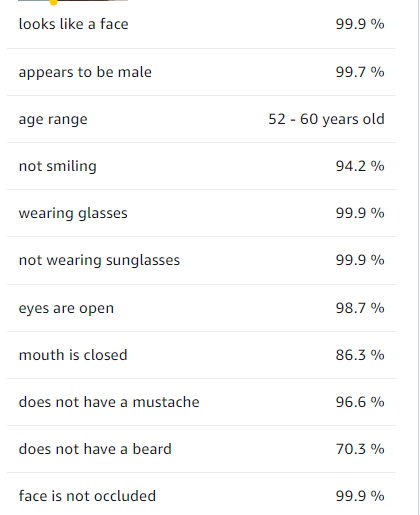Click 'not wearing sunglasses' label
The image size is (420, 515).
(99, 261)
